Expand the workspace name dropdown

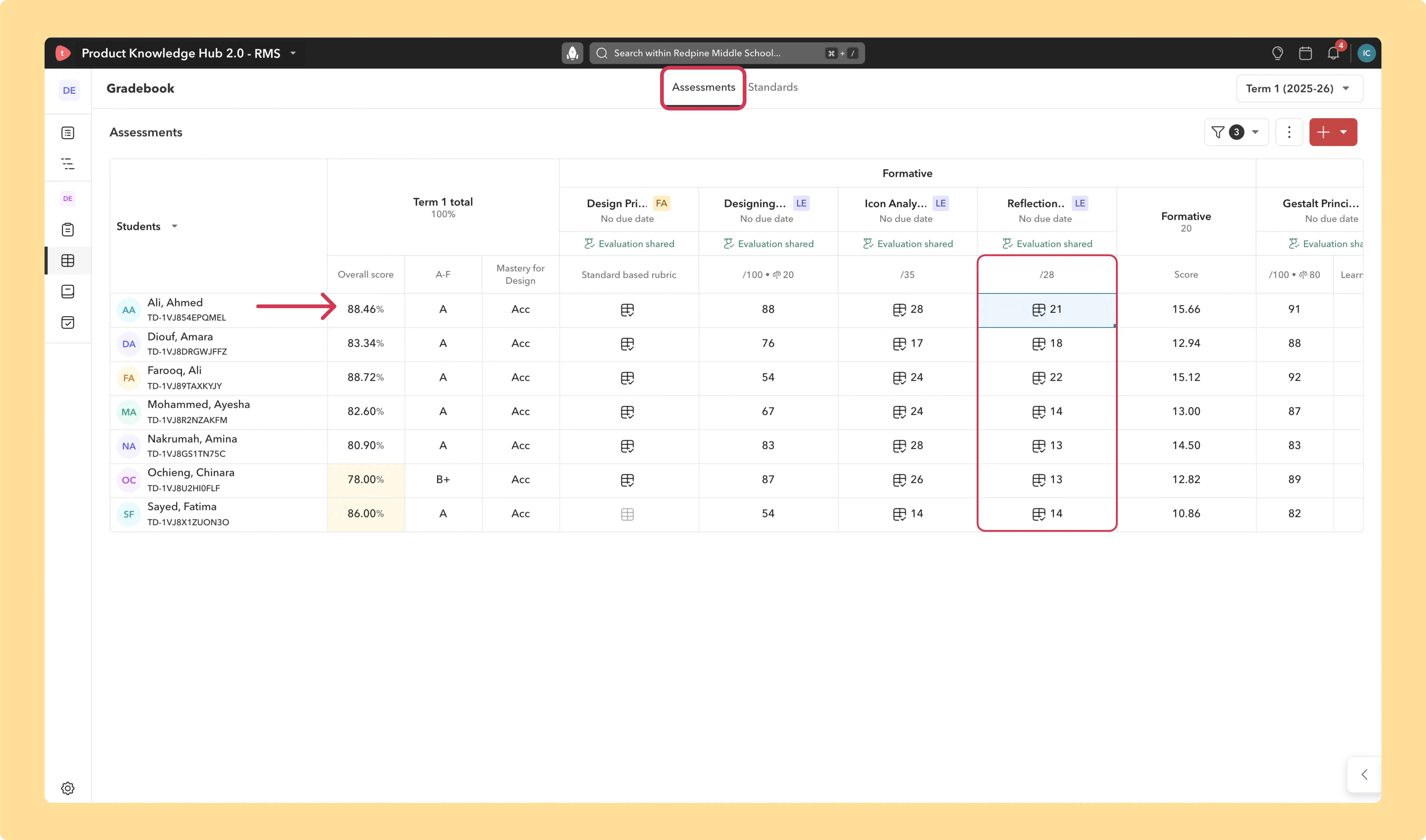(x=293, y=53)
